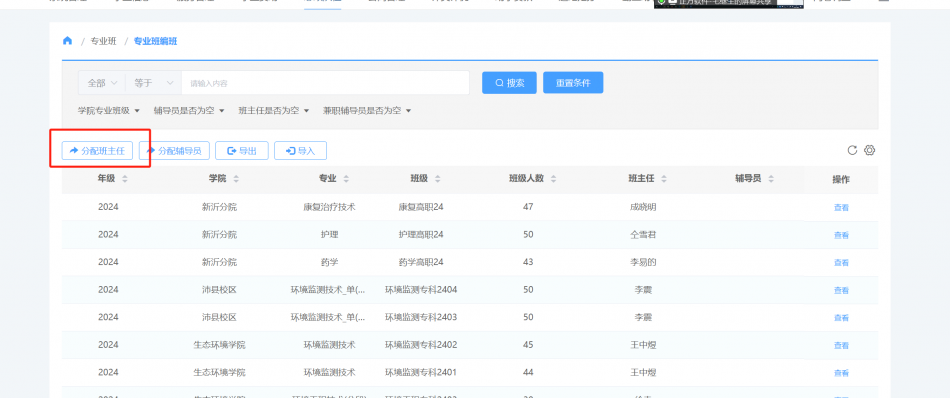Viewport: 950px width, 398px height.
Task: Click the refresh table icon
Action: [852, 150]
